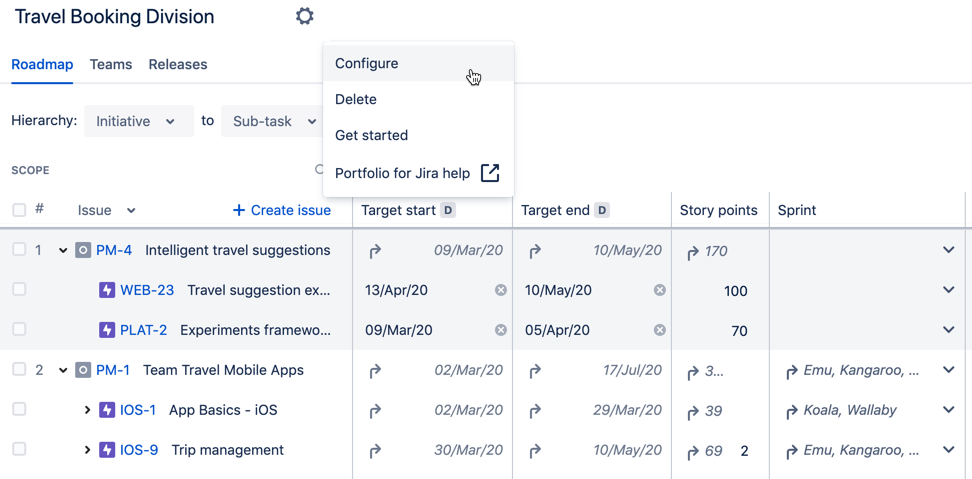Open the Initiative hierarchy dropdown
972x479 pixels.
tap(139, 121)
